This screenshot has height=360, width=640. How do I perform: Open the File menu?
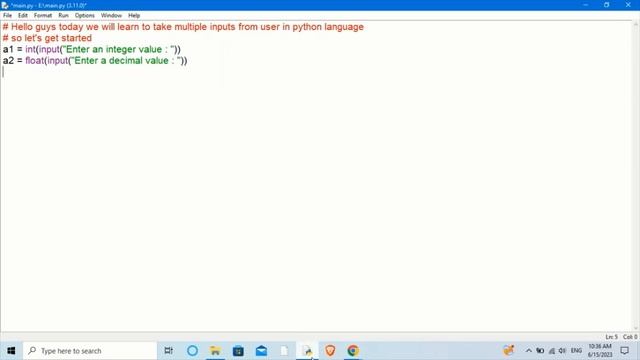[x=7, y=16]
